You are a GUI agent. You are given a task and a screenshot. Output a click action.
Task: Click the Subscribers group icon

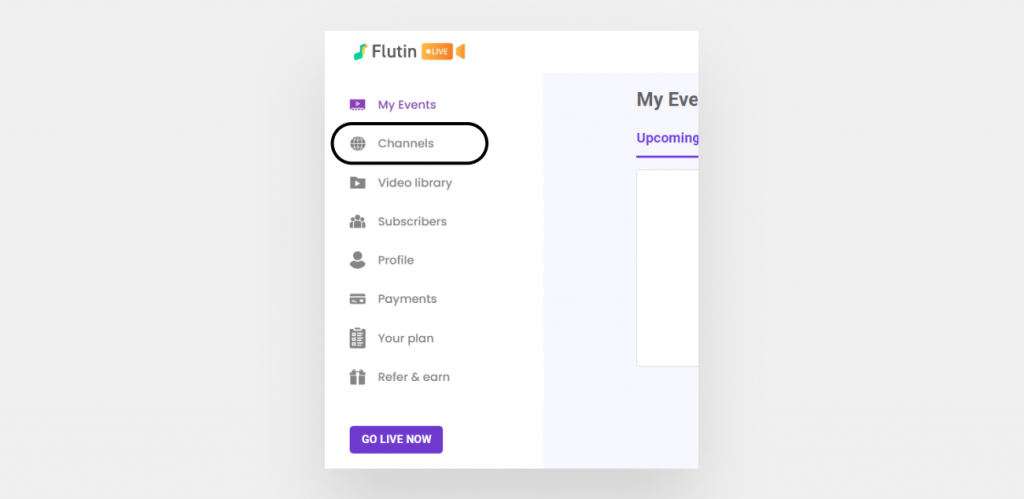click(357, 221)
